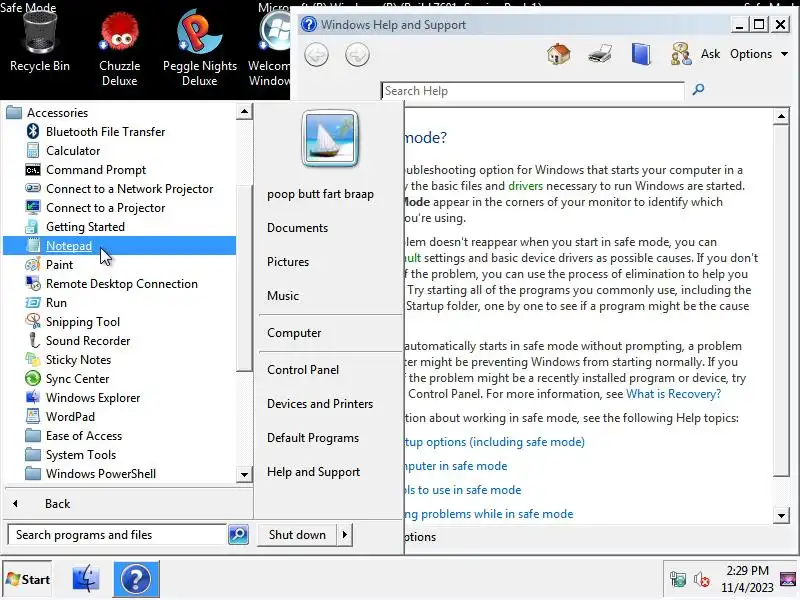Open 'problems while in safe mode' link
Viewport: 800px width, 600px height.
coord(489,514)
